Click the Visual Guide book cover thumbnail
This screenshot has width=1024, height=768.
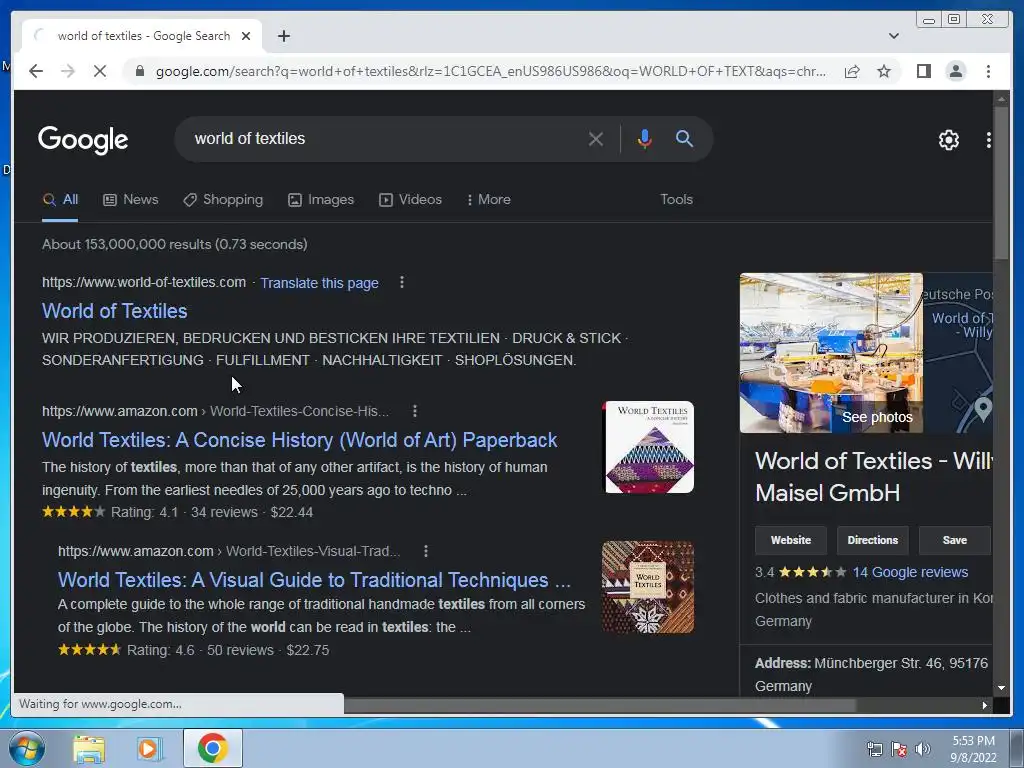pos(648,586)
